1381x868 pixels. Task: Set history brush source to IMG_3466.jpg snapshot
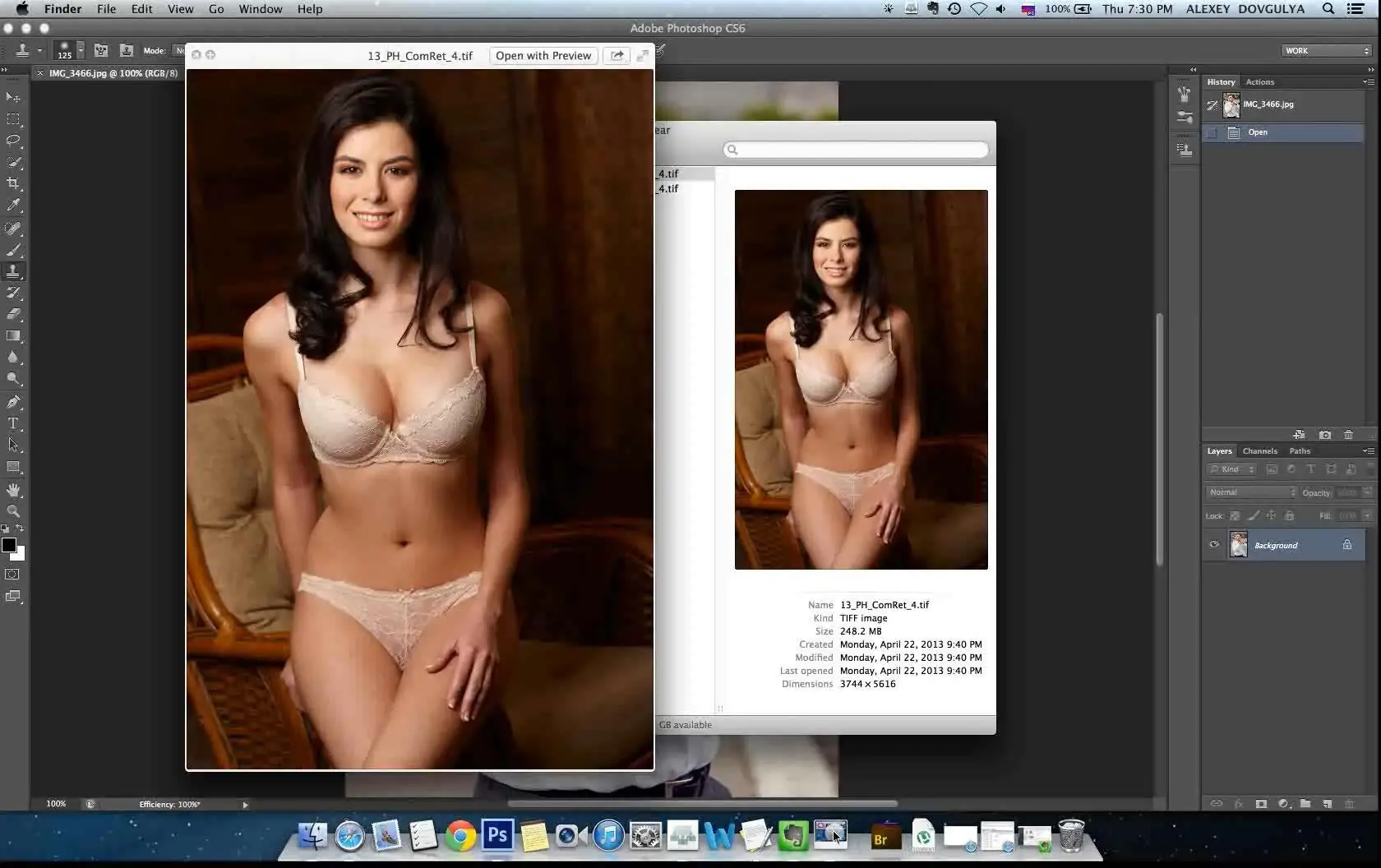click(1212, 105)
